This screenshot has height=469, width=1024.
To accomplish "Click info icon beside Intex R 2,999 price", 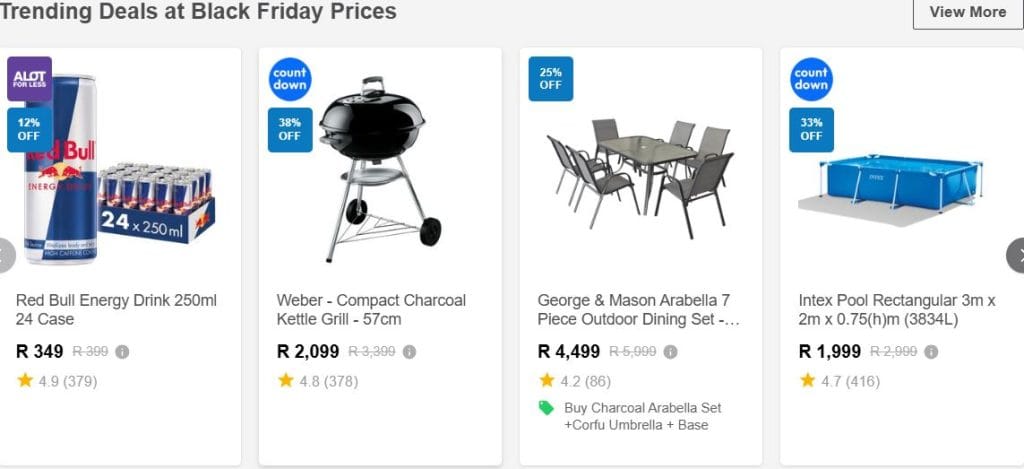I will click(931, 352).
